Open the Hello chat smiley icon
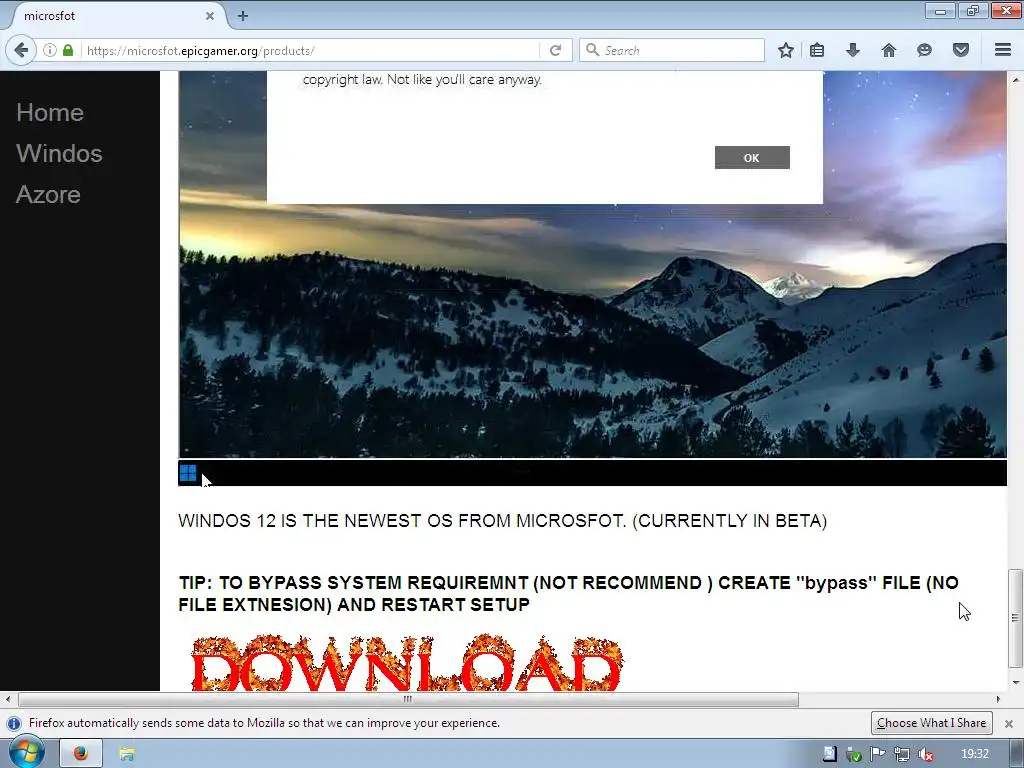This screenshot has height=768, width=1024. tap(924, 50)
